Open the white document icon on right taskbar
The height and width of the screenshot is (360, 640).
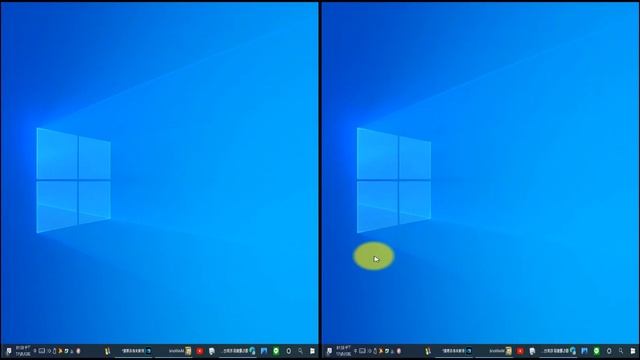532,351
